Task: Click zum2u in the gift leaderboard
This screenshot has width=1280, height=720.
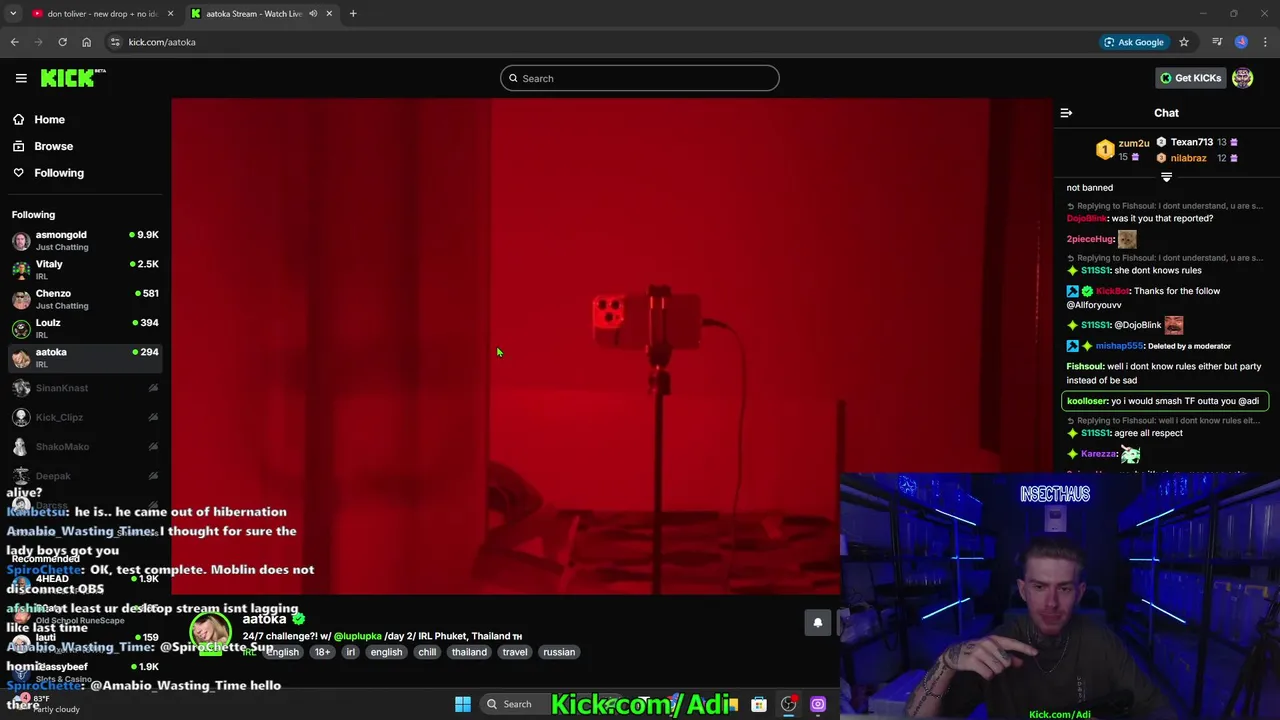Action: pos(1134,143)
